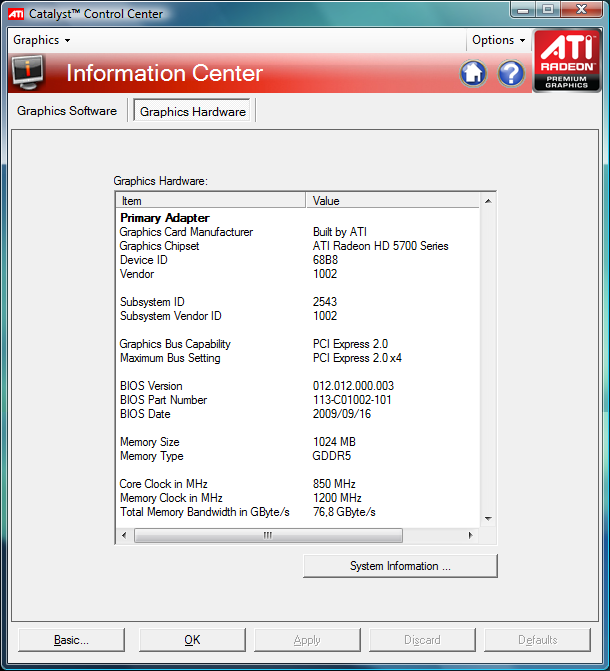Click the horizontal scroll left arrow

[124, 535]
